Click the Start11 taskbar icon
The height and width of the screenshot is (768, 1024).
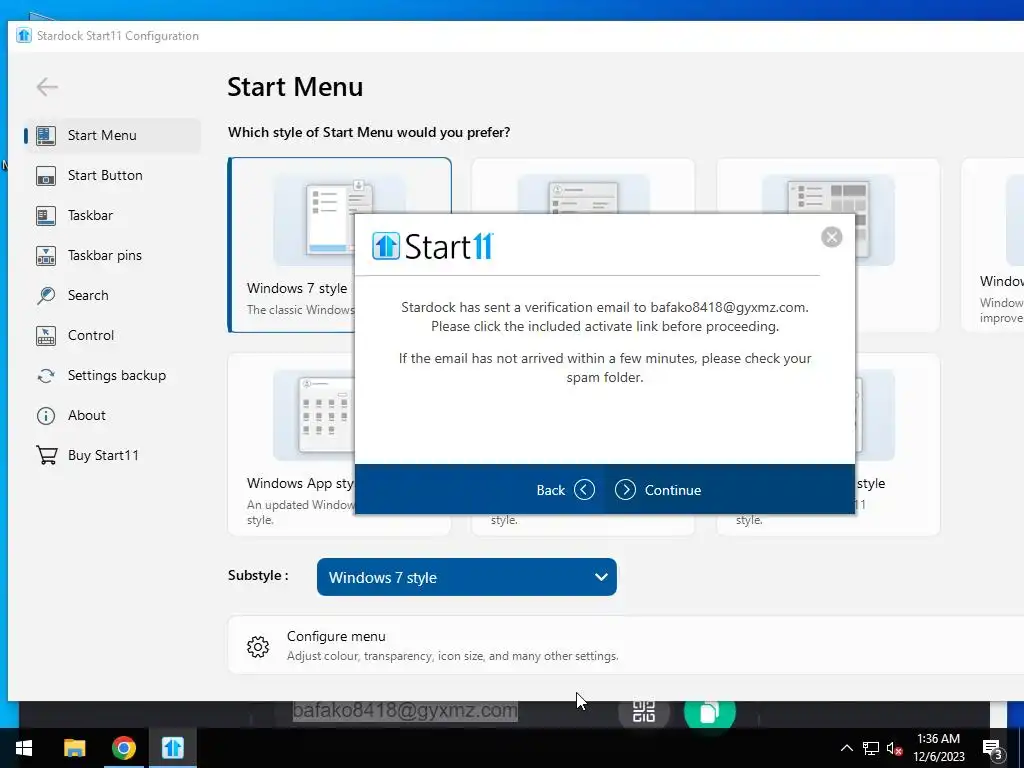point(173,748)
